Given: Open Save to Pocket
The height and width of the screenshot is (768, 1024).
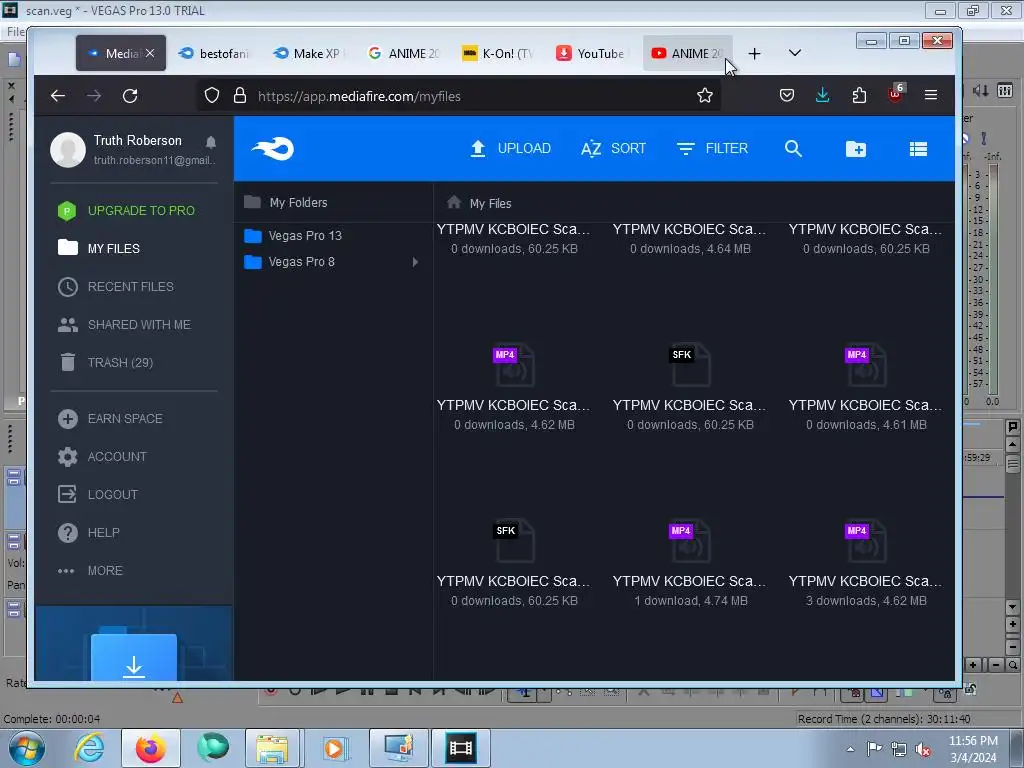Looking at the screenshot, I should point(787,95).
